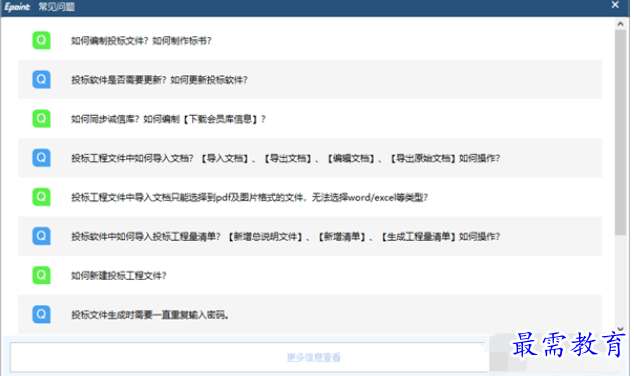Click the vertical scrollbar thumb
The height and width of the screenshot is (376, 634).
click(621, 132)
